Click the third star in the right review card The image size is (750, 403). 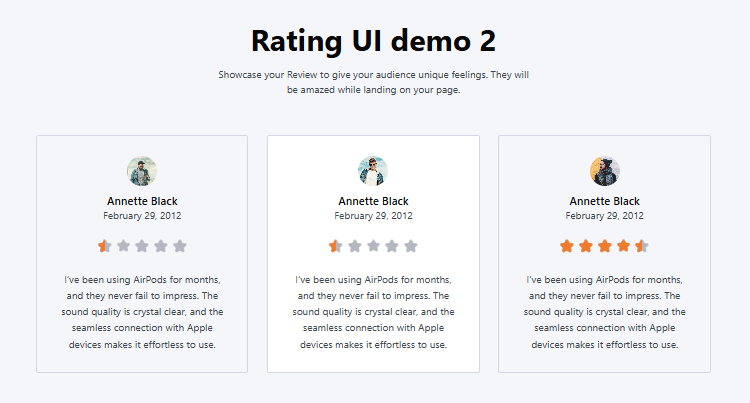click(x=604, y=246)
